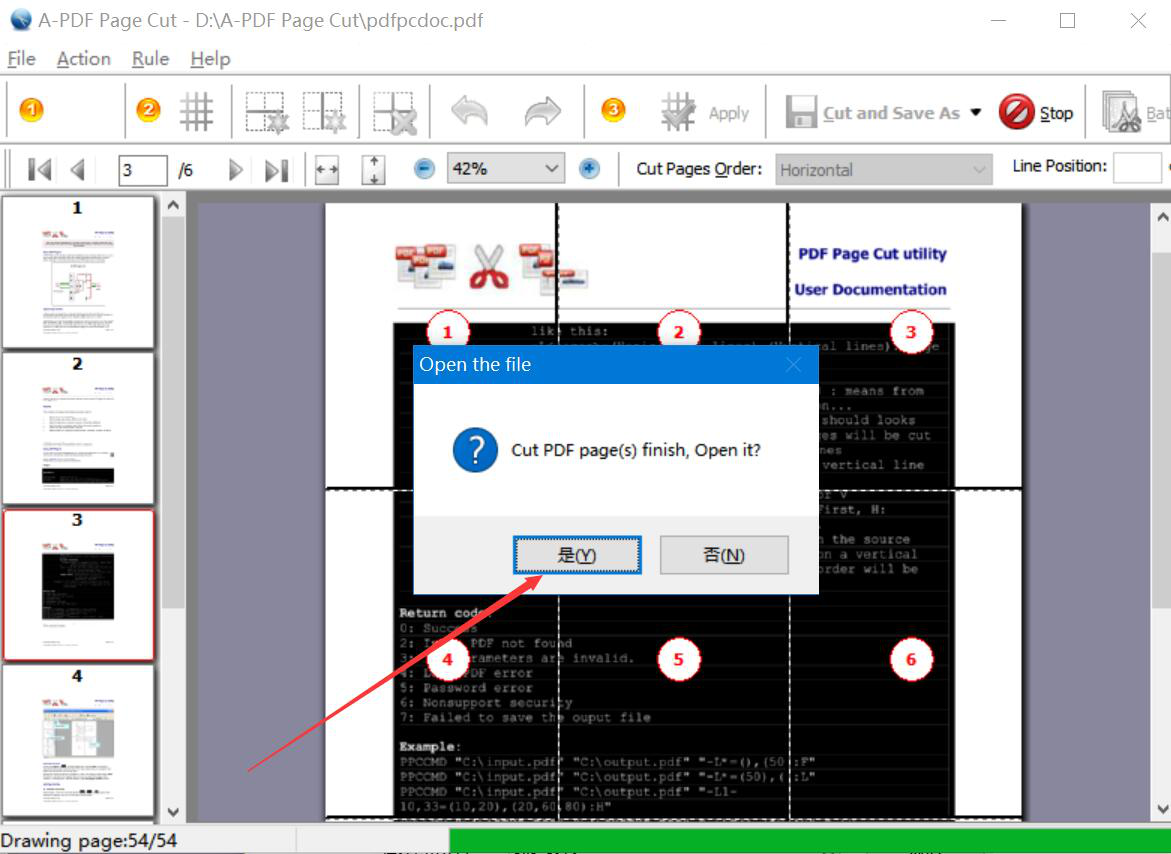Close the Open the file dialog
This screenshot has width=1171, height=854.
pyautogui.click(x=793, y=364)
